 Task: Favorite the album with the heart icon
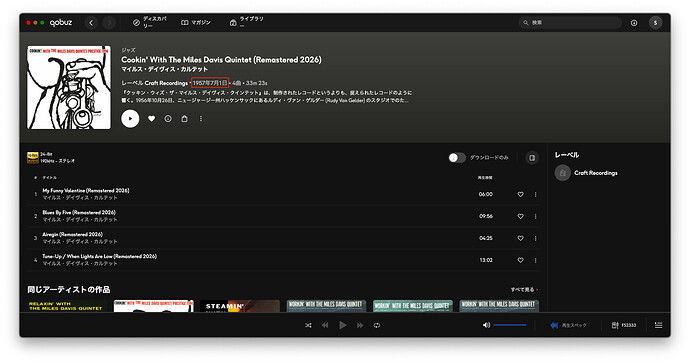tap(151, 119)
